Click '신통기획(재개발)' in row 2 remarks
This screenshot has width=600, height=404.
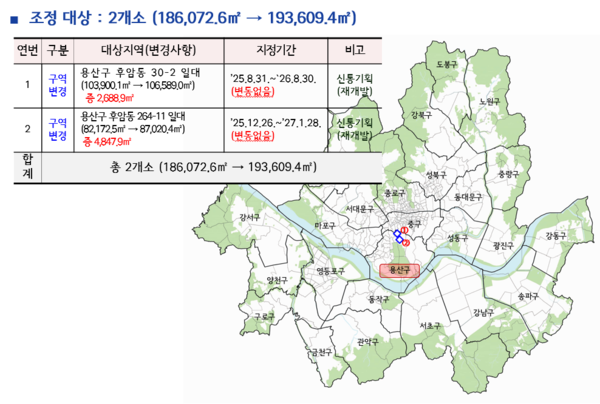point(355,129)
